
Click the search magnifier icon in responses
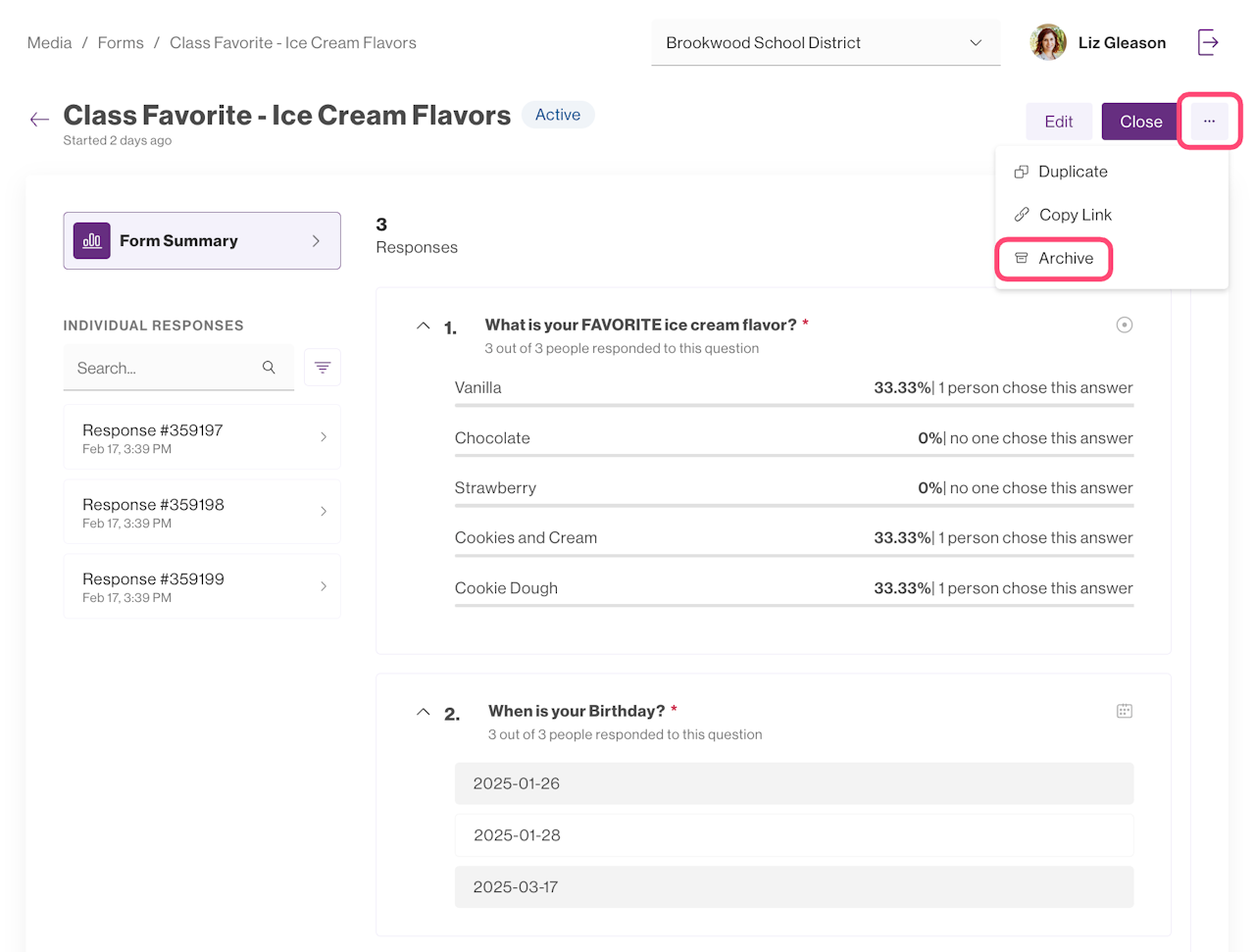coord(269,368)
